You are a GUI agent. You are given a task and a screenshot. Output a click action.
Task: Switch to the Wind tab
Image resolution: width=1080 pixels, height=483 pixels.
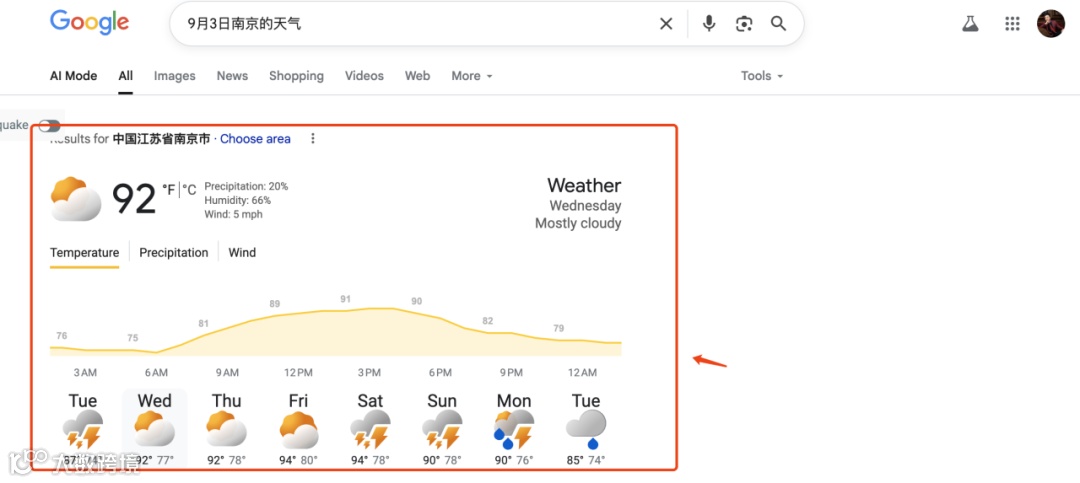click(242, 253)
